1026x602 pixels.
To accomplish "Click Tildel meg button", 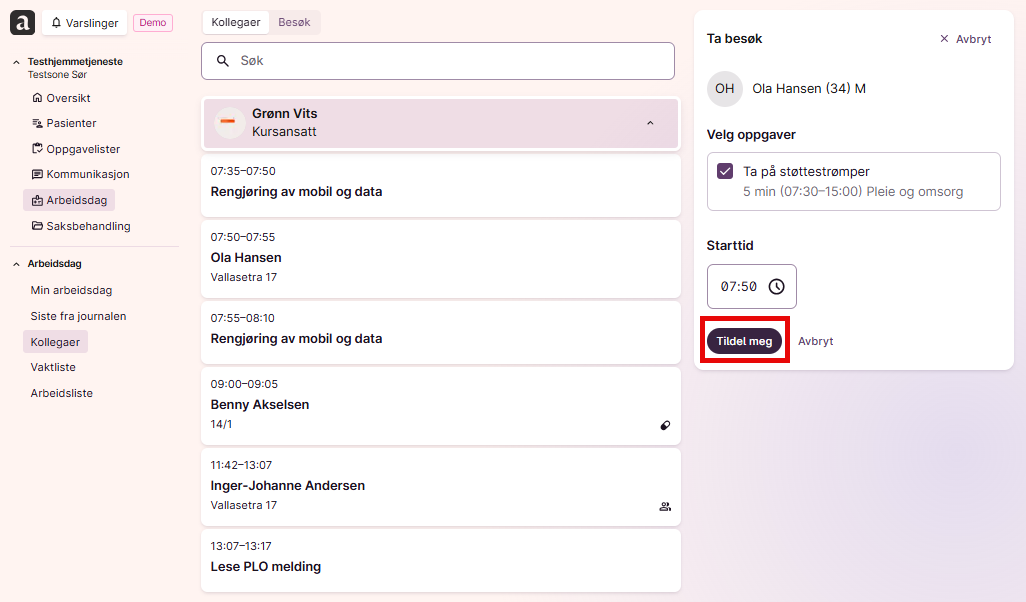I will point(744,341).
